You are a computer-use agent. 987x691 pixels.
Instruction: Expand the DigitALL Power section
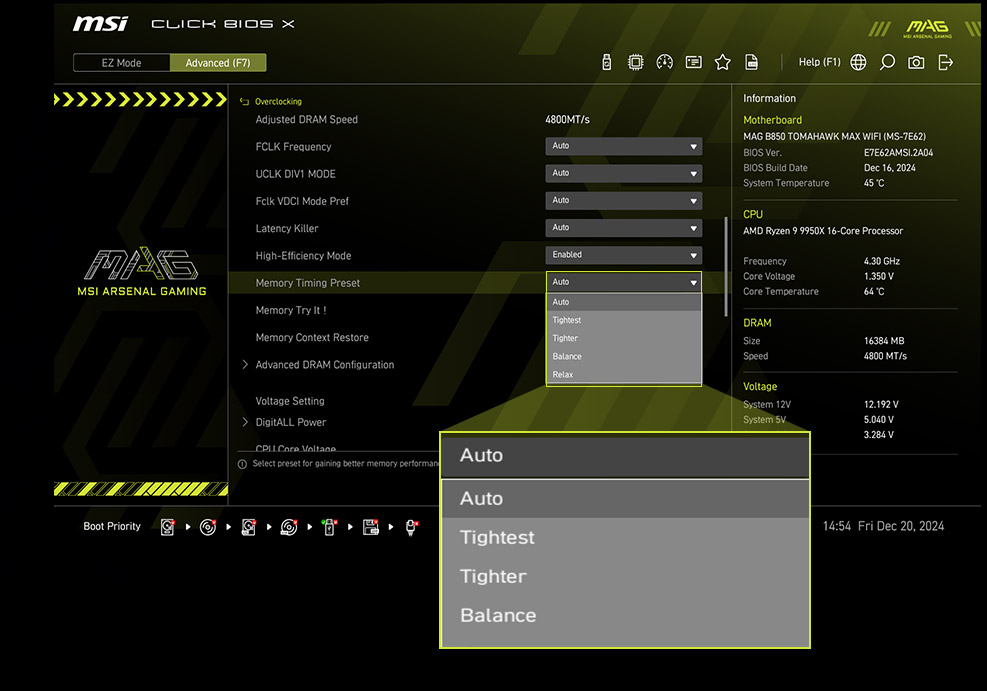point(291,422)
